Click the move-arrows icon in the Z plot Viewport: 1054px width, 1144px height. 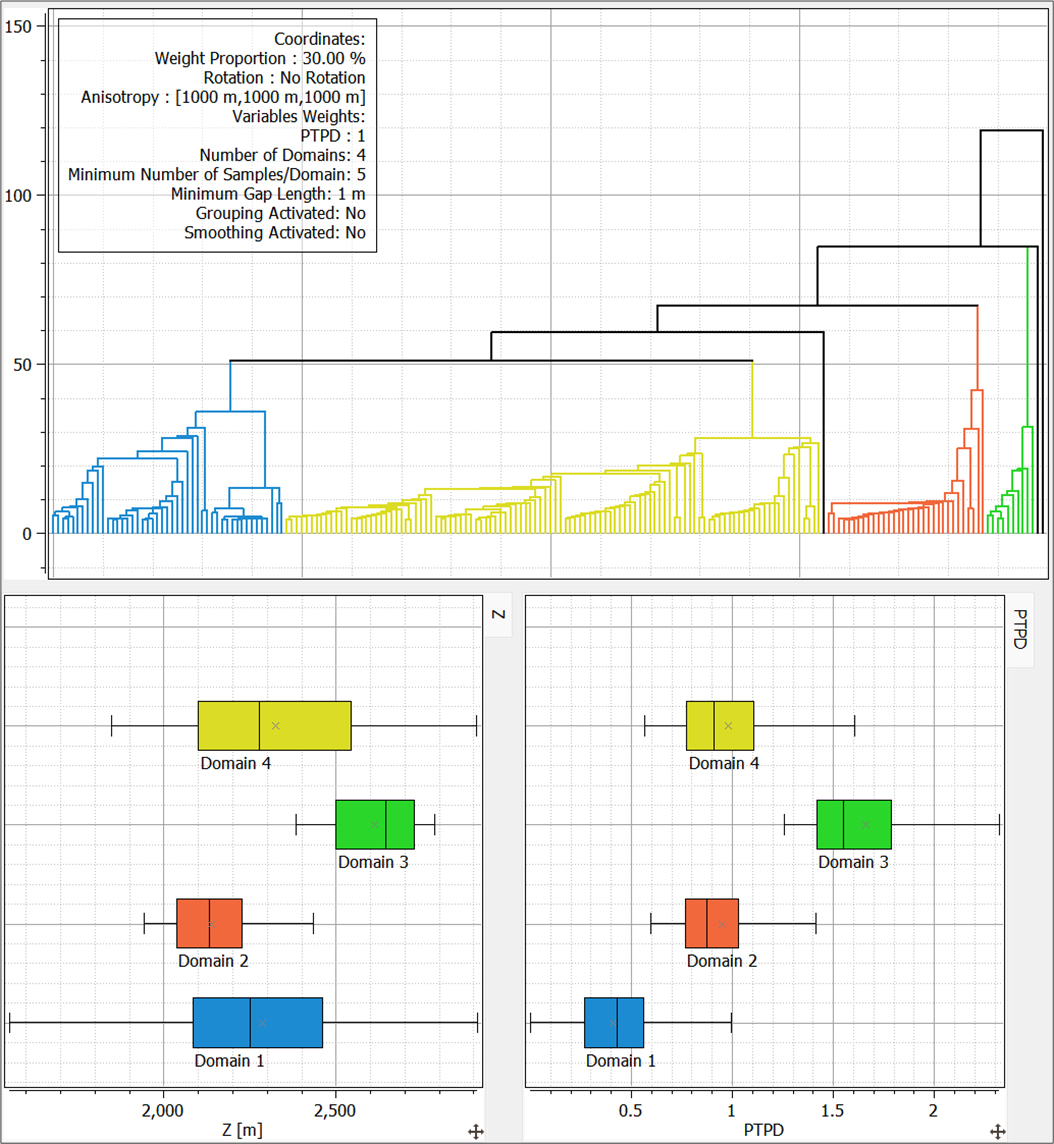click(476, 1131)
